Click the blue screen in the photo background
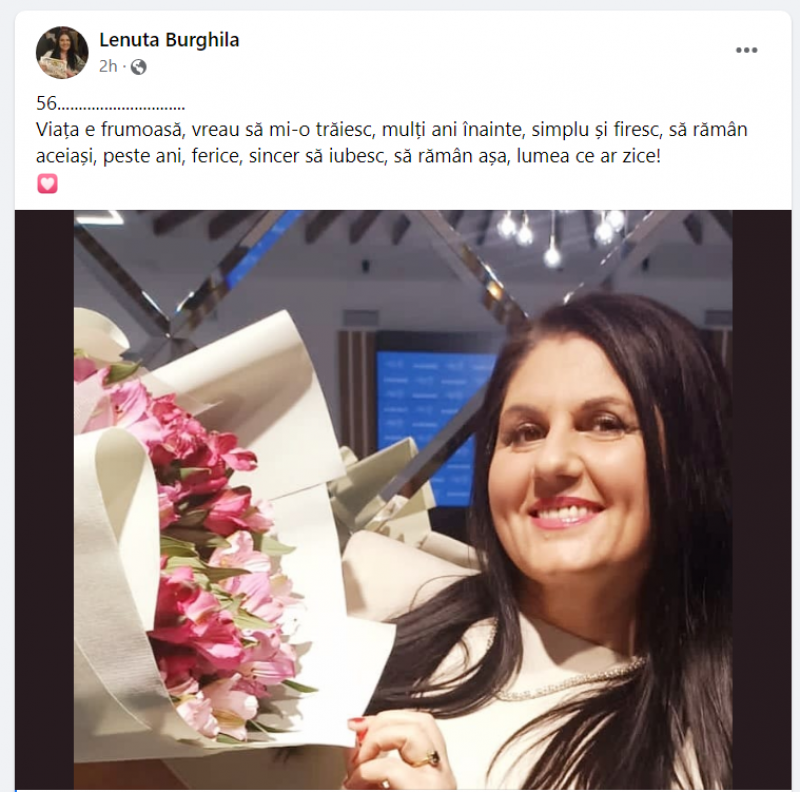 (433, 426)
